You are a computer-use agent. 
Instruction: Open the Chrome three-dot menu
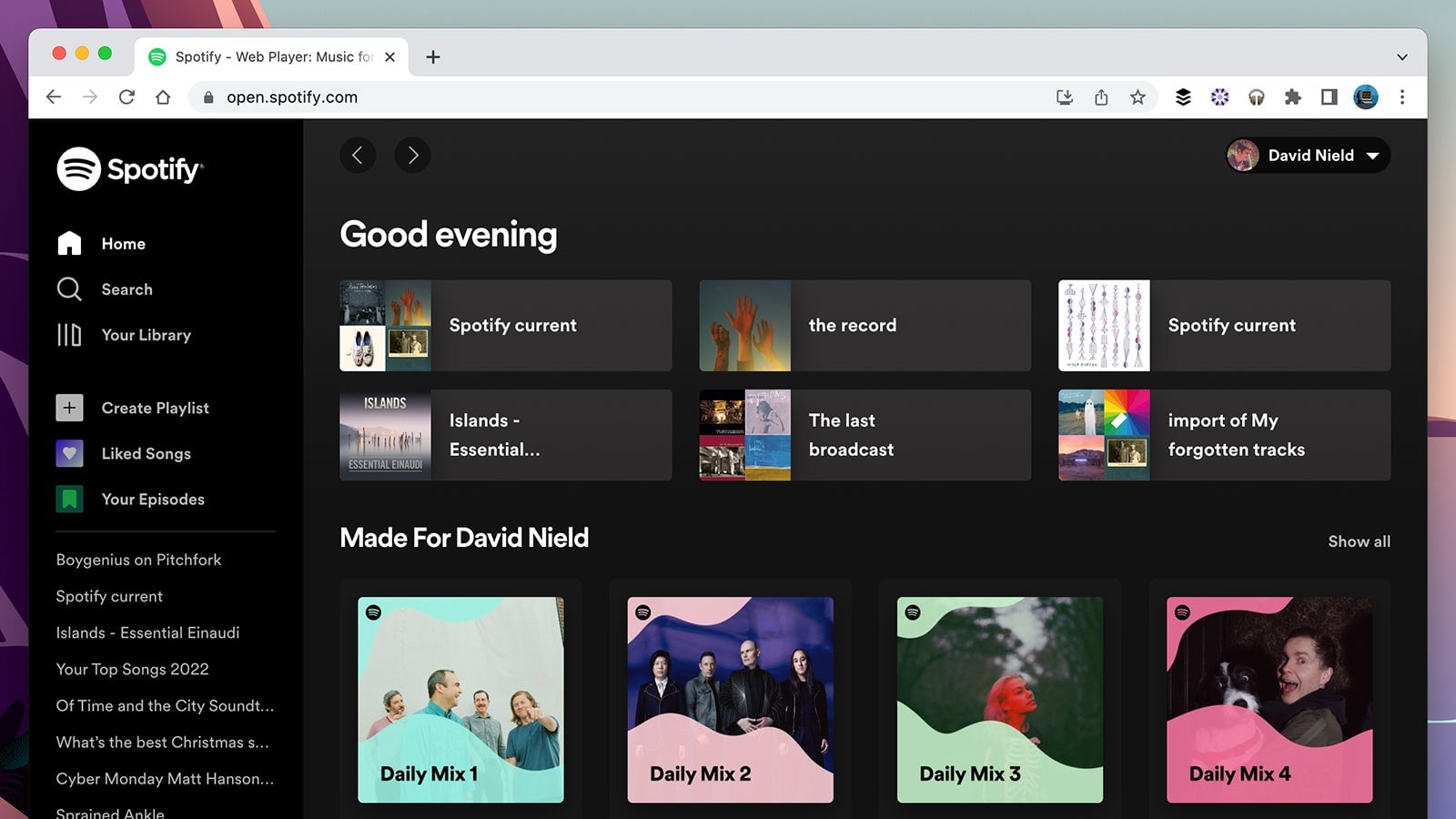(x=1403, y=96)
